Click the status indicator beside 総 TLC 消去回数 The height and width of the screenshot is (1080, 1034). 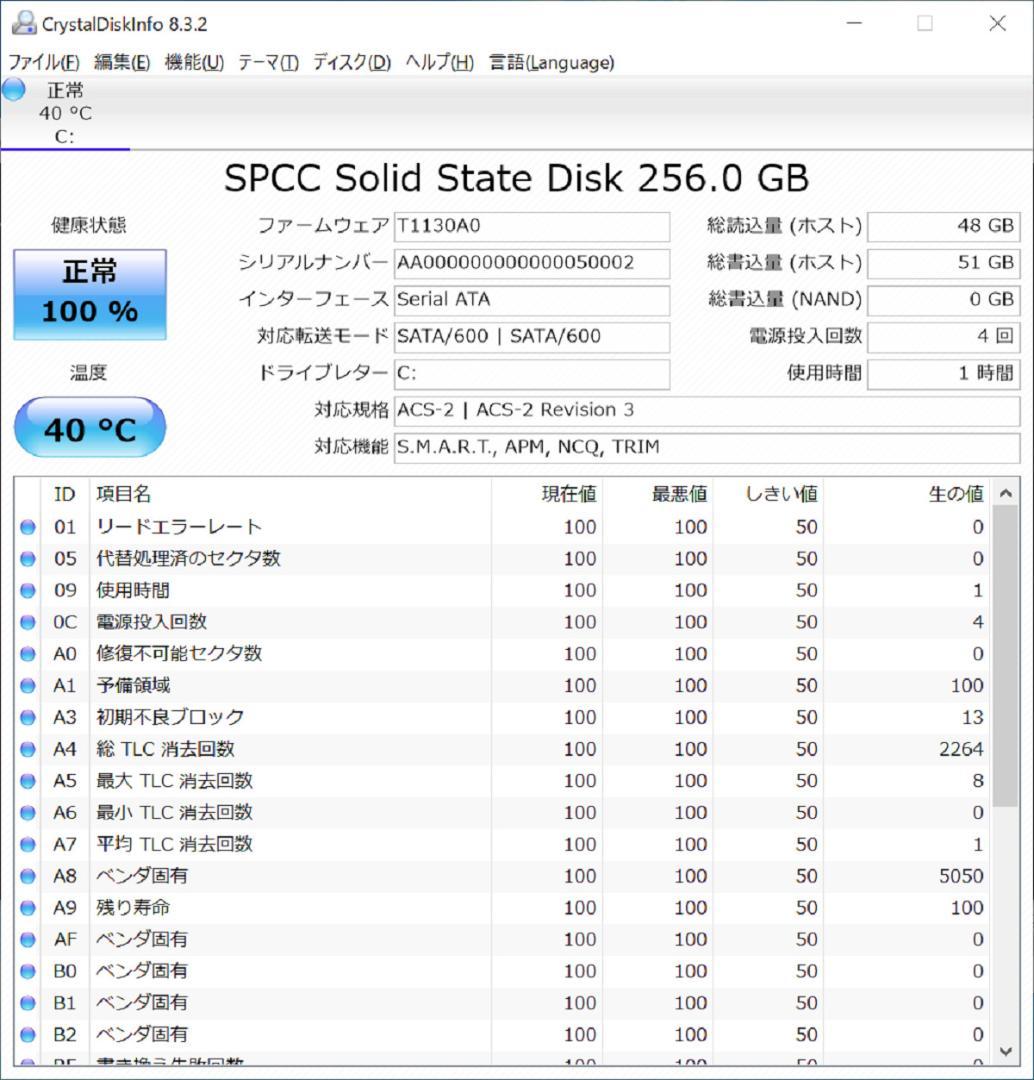27,749
